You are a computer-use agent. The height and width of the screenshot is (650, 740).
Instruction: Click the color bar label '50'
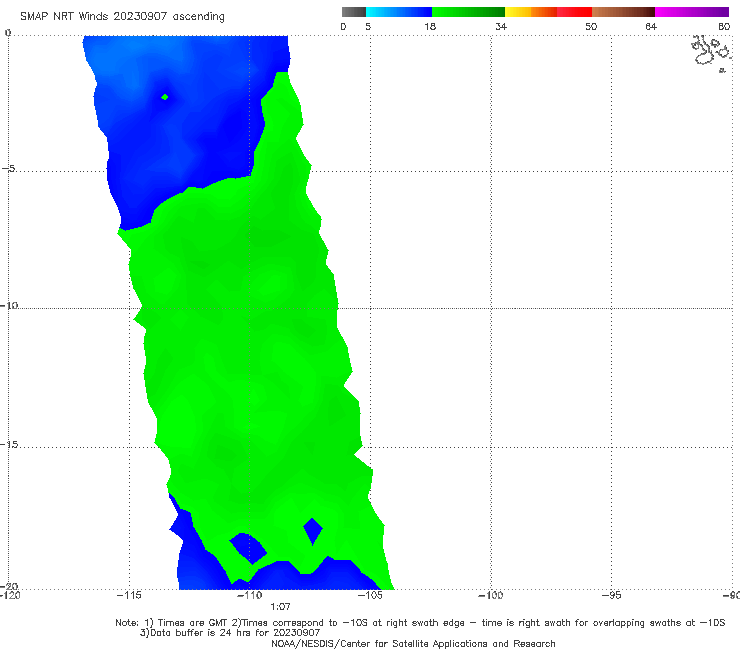point(591,26)
